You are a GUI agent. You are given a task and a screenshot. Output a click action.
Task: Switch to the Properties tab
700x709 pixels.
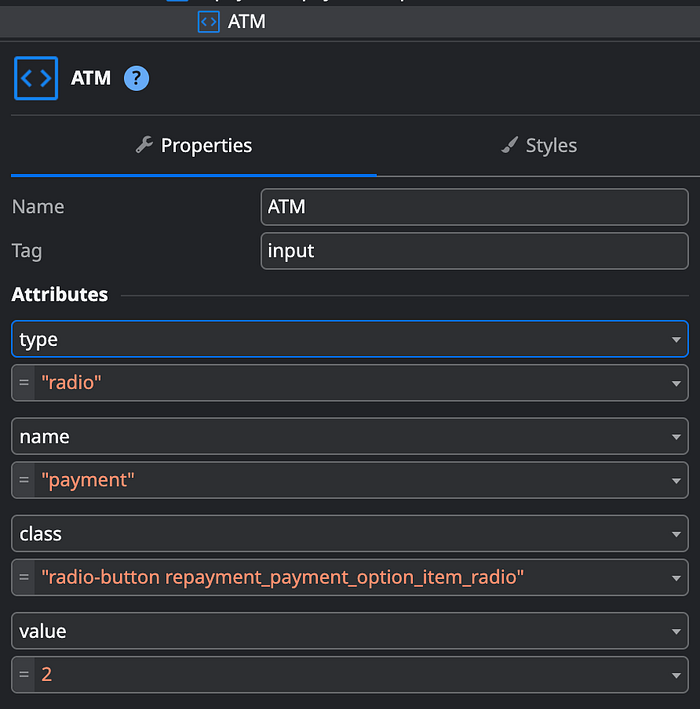point(194,145)
